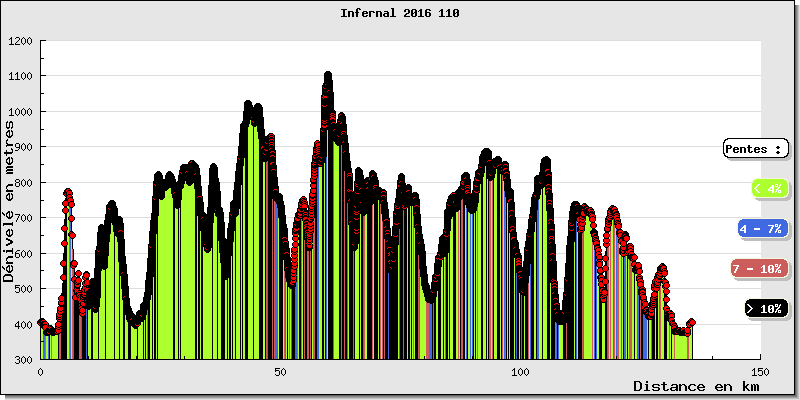Screen dimensions: 800x400
Task: Click the 0 km distance tick label
Action: 40,371
